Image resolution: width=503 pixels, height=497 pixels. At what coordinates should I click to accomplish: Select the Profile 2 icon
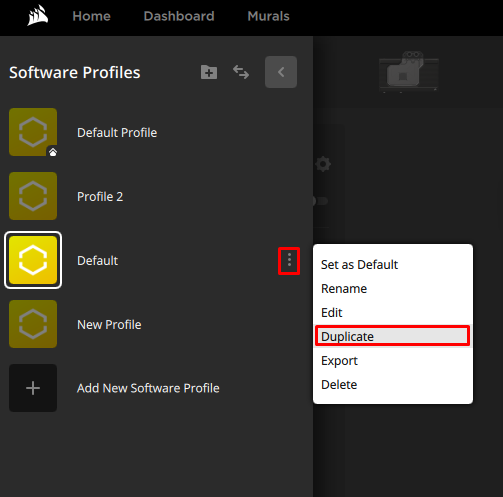click(33, 196)
